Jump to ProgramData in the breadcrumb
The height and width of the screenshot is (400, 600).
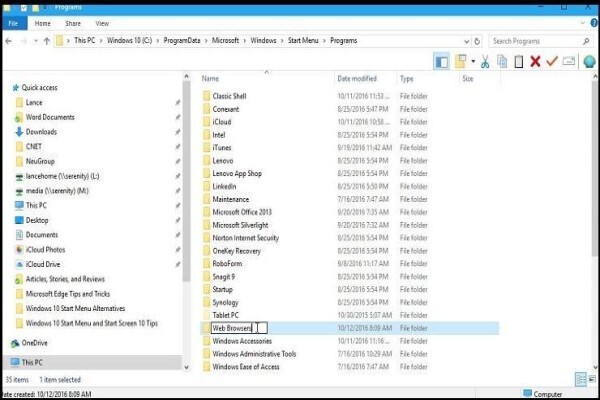coord(182,40)
